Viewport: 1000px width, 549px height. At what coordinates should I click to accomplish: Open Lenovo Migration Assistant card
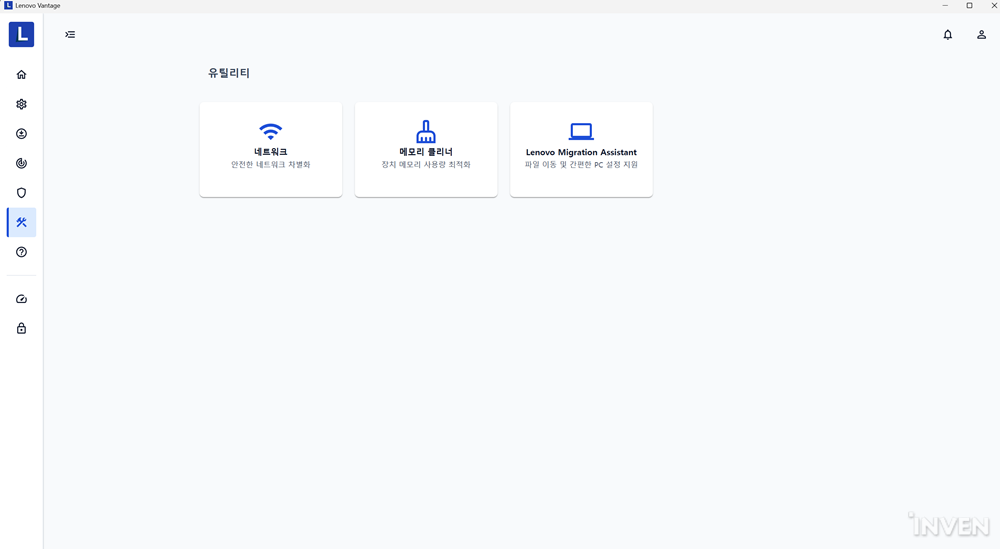coord(581,150)
